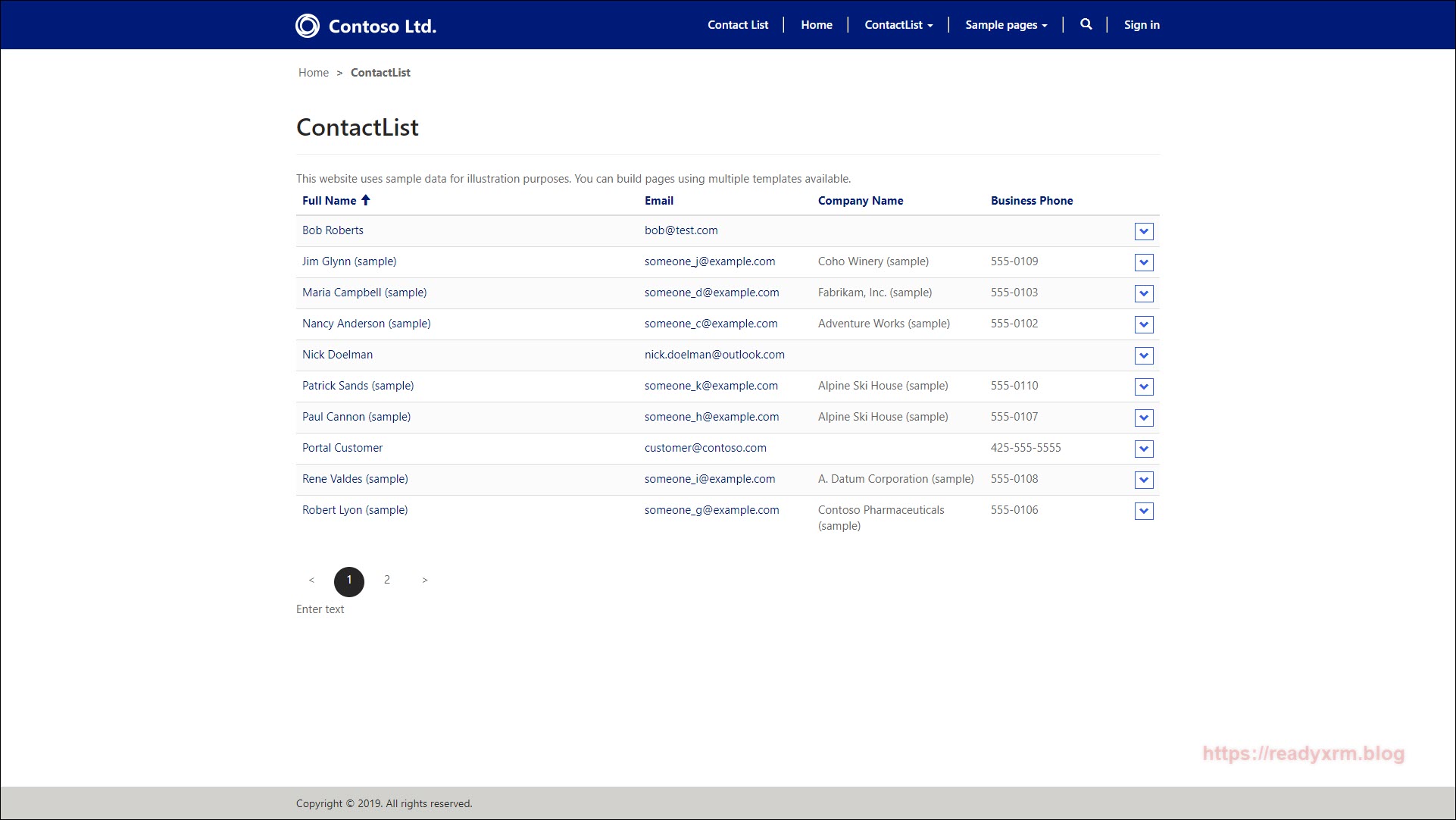Viewport: 1456px width, 820px height.
Task: Click the Contoso Ltd. circular logo icon
Action: click(308, 26)
